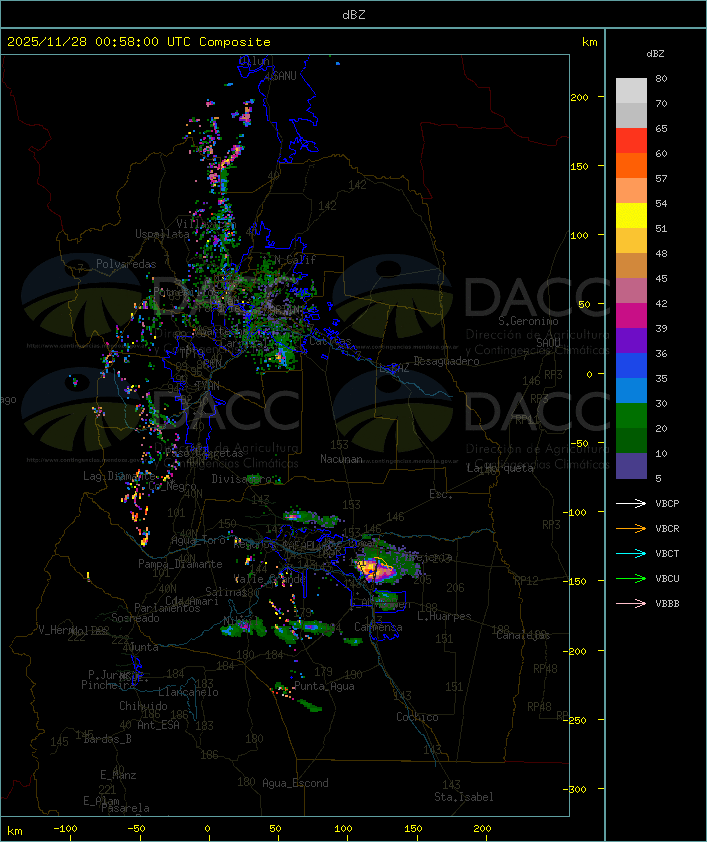Click the 150 tick on the bottom axis
Screen dimensions: 707x842
[413, 829]
